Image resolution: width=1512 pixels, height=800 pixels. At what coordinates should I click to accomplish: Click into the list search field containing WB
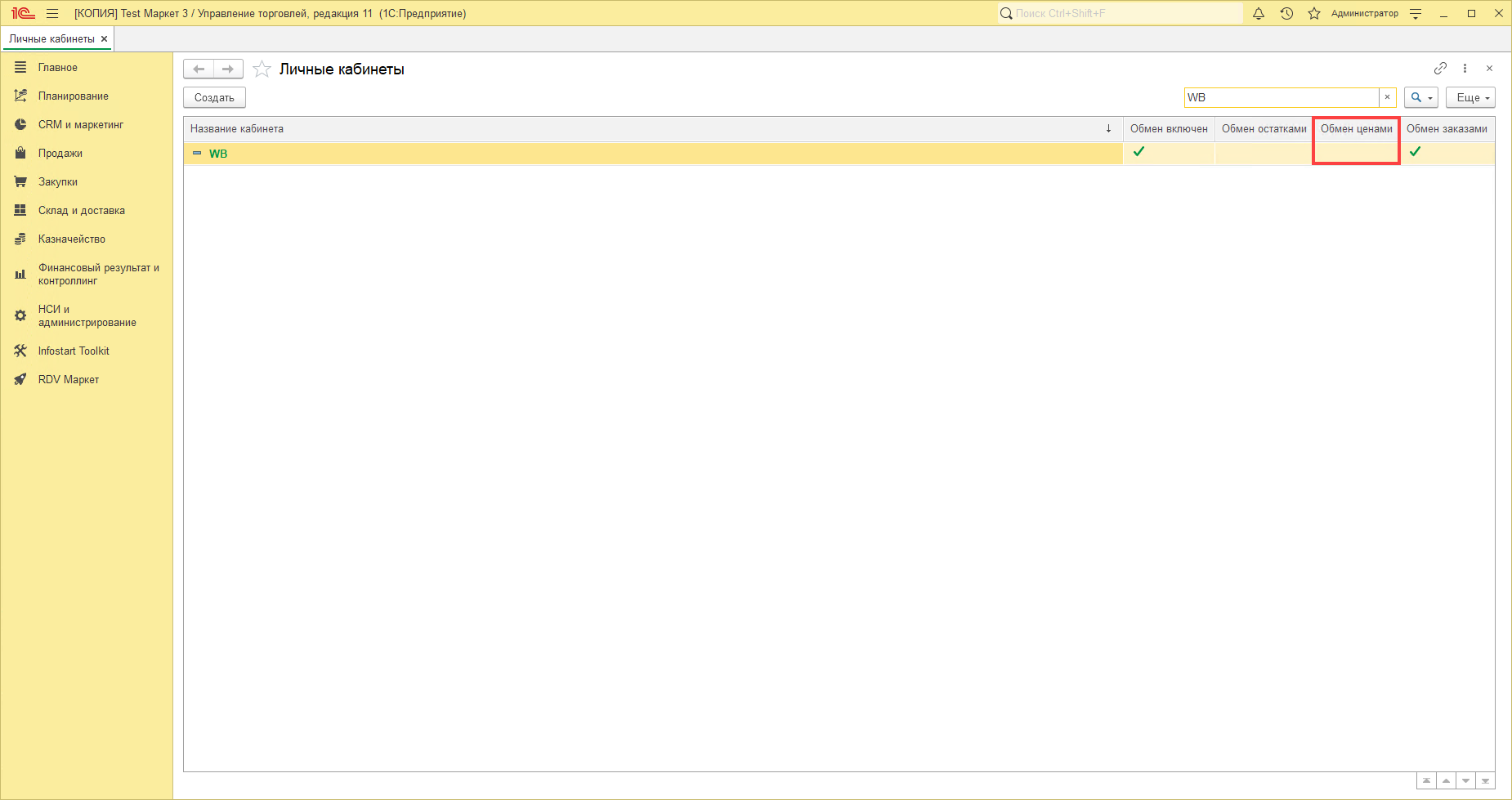click(x=1282, y=97)
